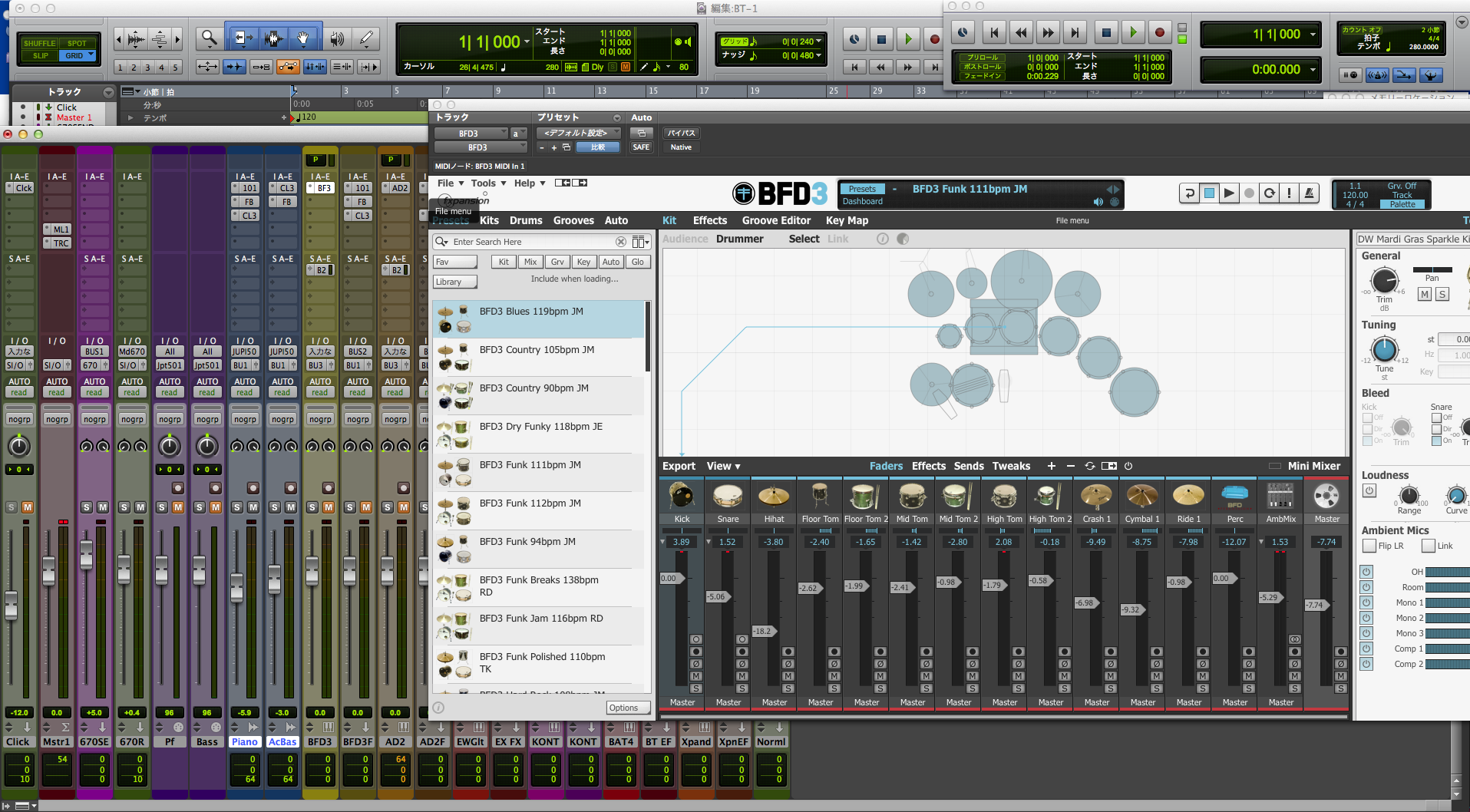
Task: Expand the tempo ruler triangle
Action: tap(131, 117)
